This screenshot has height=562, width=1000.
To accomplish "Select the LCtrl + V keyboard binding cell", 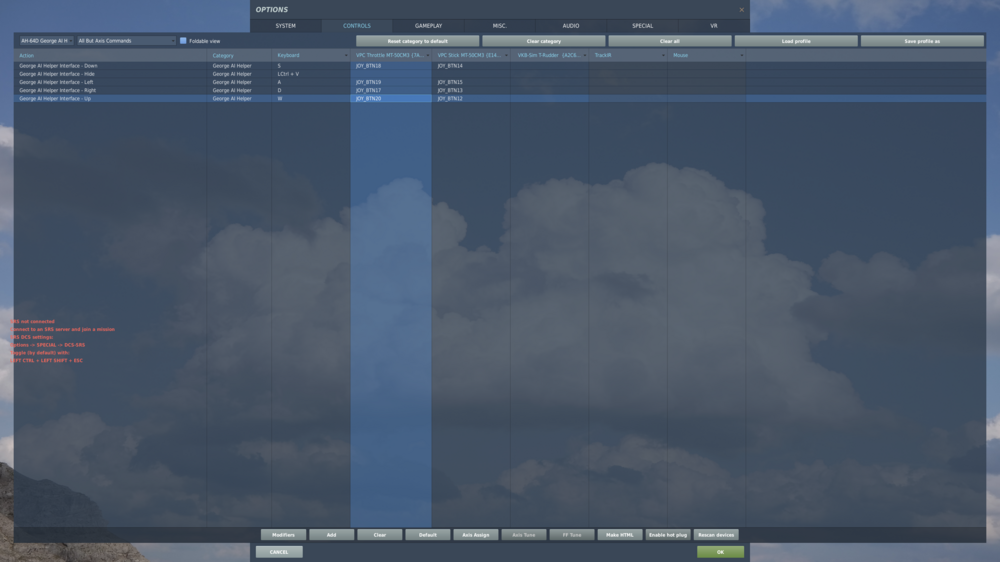I will tap(311, 74).
